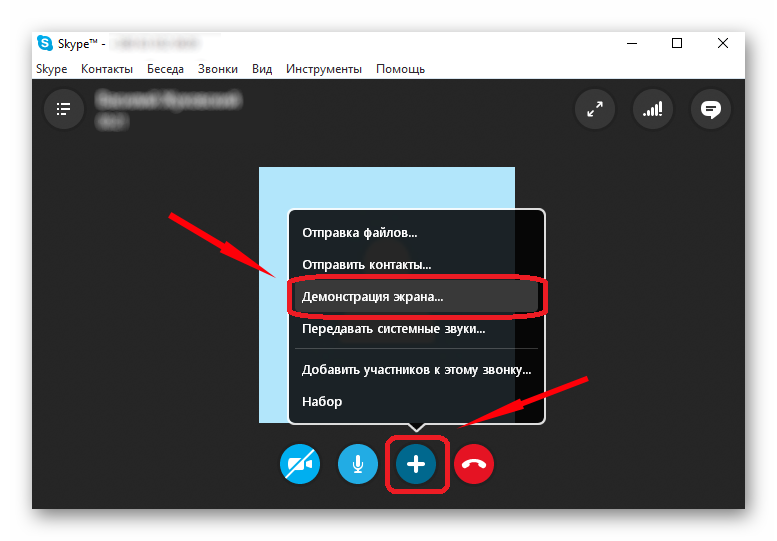777x541 pixels.
Task: Open the contacts list panel icon
Action: click(x=63, y=109)
